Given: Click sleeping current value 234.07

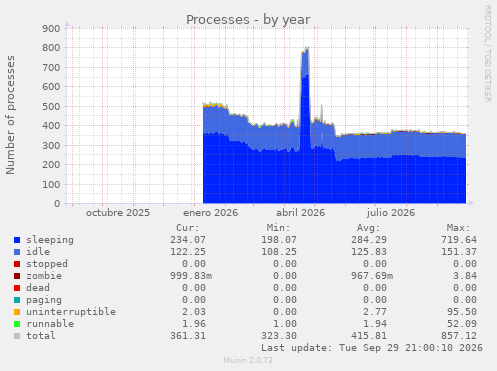Looking at the screenshot, I should [x=188, y=240].
